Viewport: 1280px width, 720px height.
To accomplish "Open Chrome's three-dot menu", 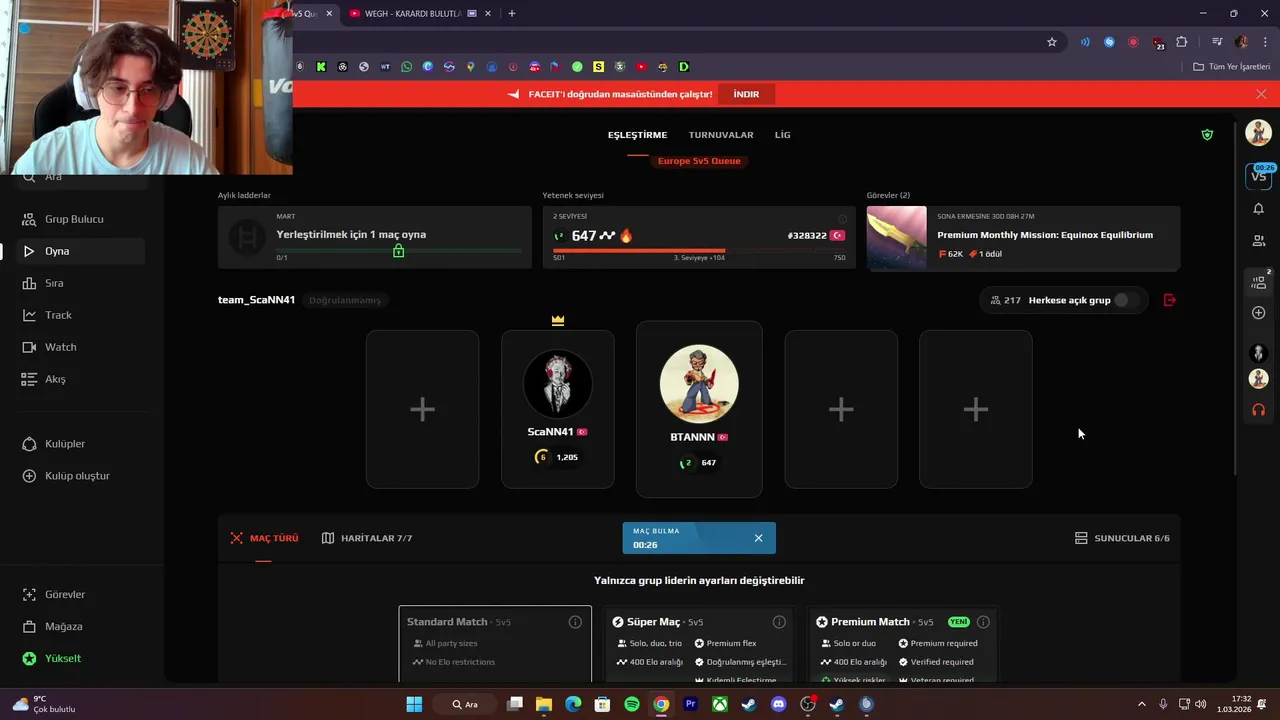I will 1266,42.
